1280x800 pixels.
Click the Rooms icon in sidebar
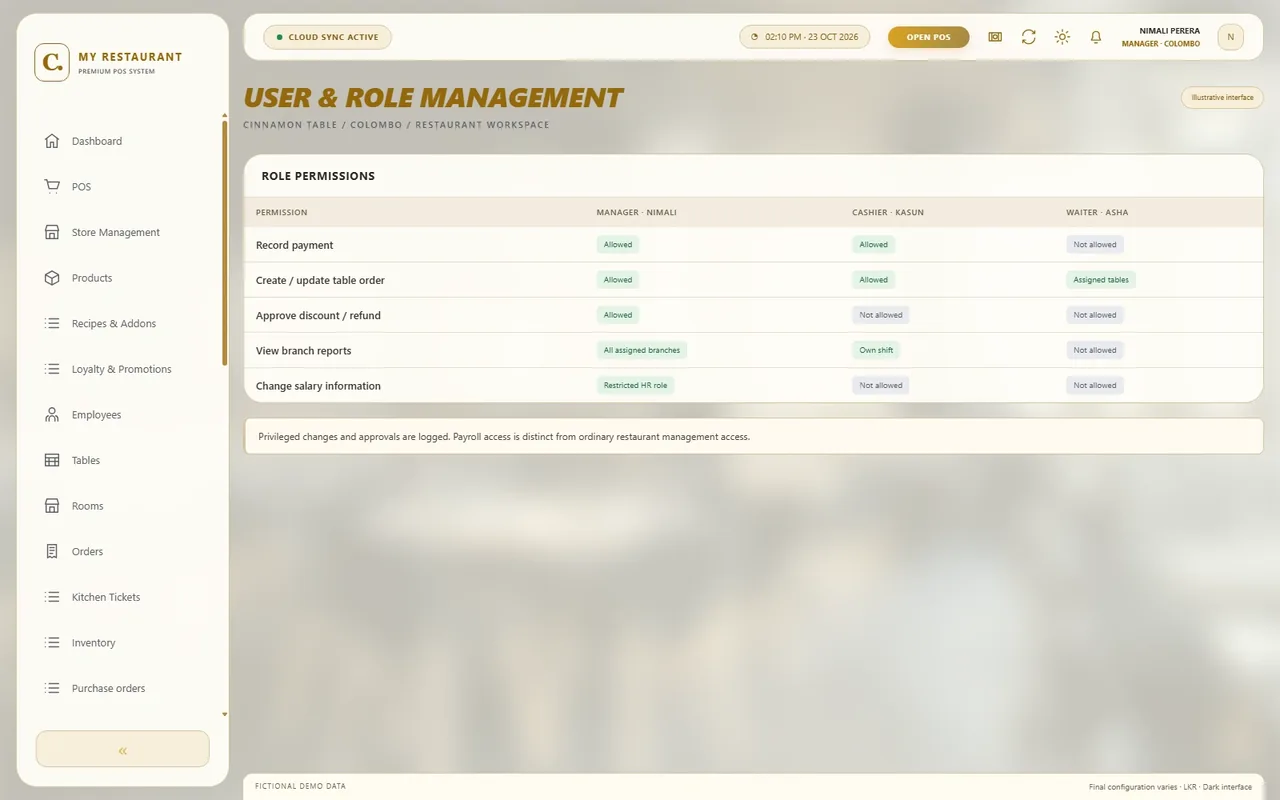(52, 506)
